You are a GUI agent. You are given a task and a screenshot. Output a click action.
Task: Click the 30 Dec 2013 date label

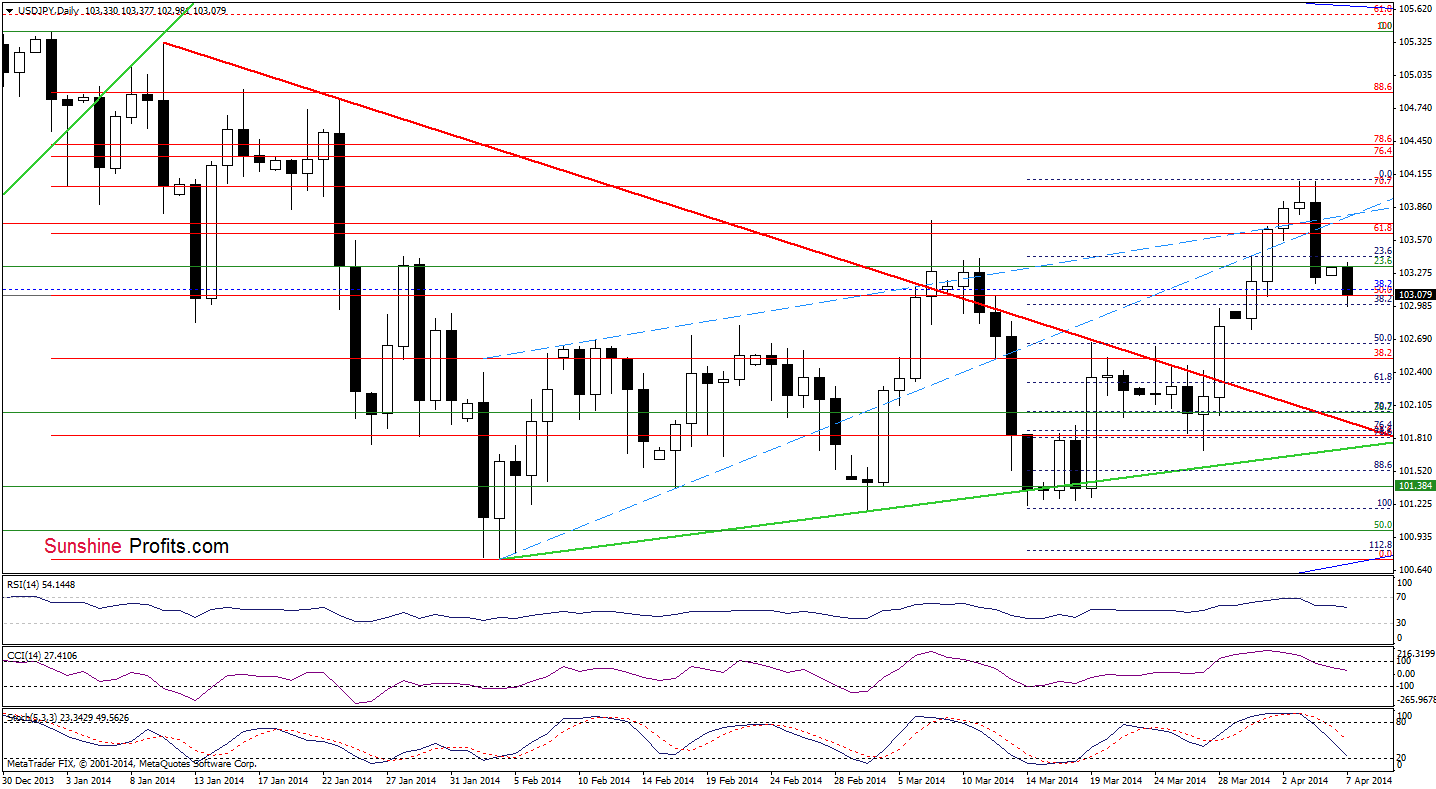26,780
